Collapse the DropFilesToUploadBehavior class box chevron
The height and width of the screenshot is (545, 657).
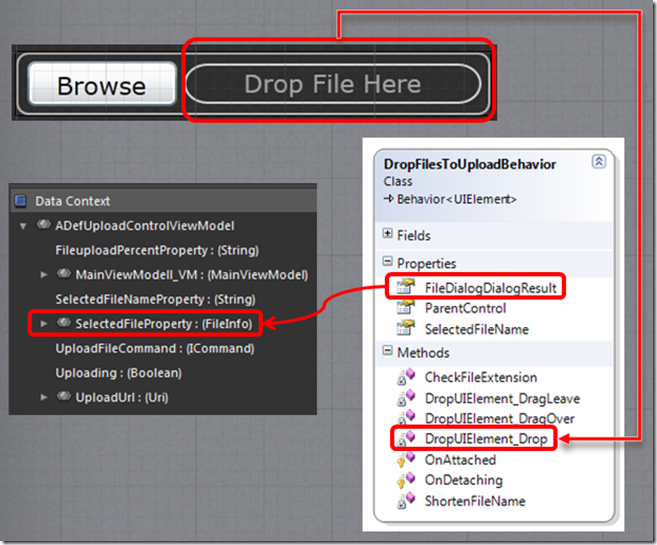[x=598, y=161]
